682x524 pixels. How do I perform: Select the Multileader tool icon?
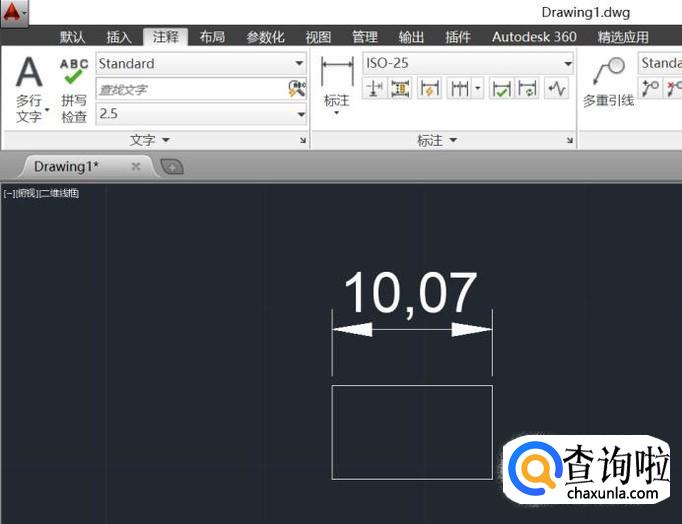coord(608,71)
